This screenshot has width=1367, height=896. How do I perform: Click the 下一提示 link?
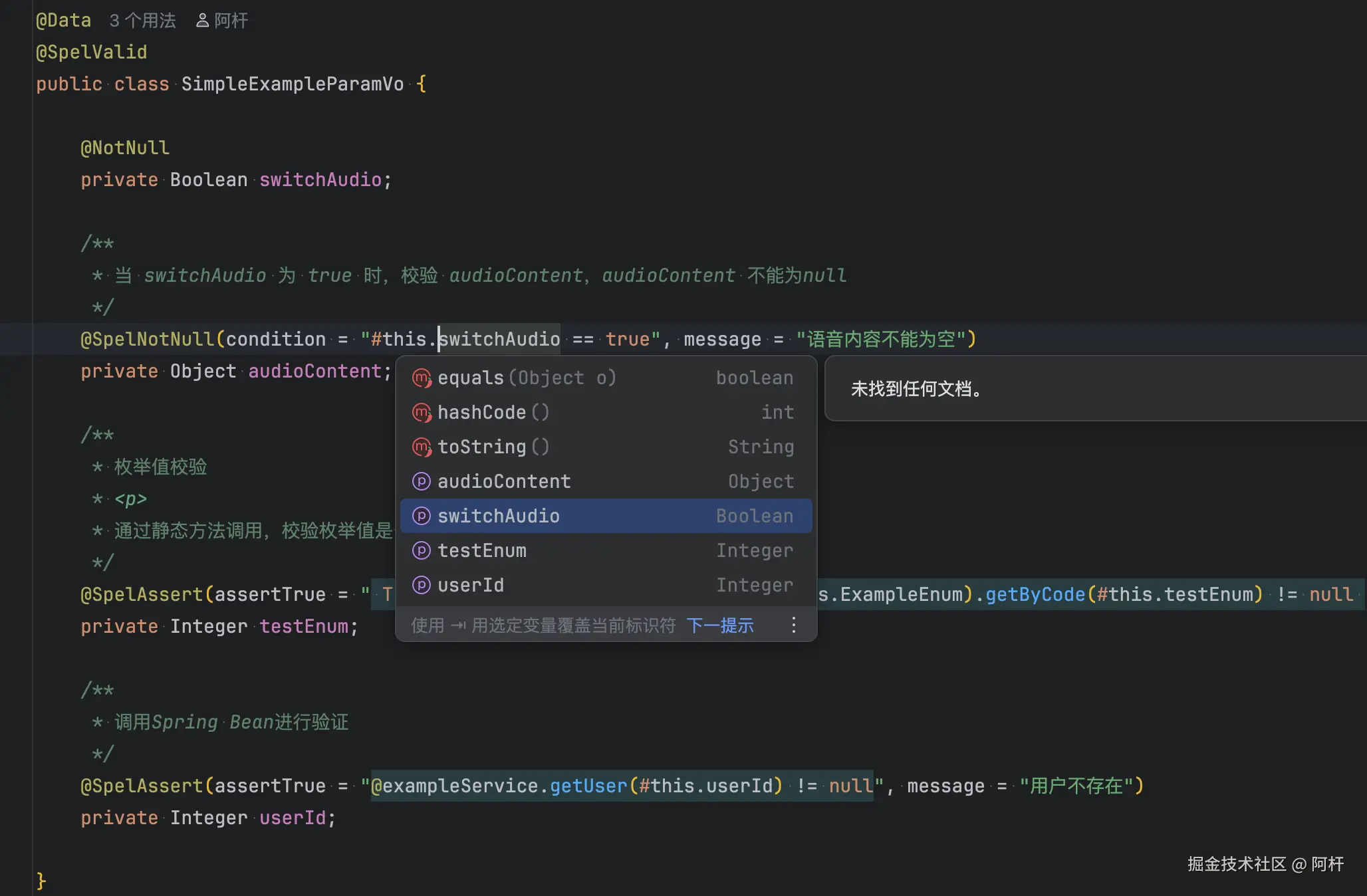(x=719, y=625)
